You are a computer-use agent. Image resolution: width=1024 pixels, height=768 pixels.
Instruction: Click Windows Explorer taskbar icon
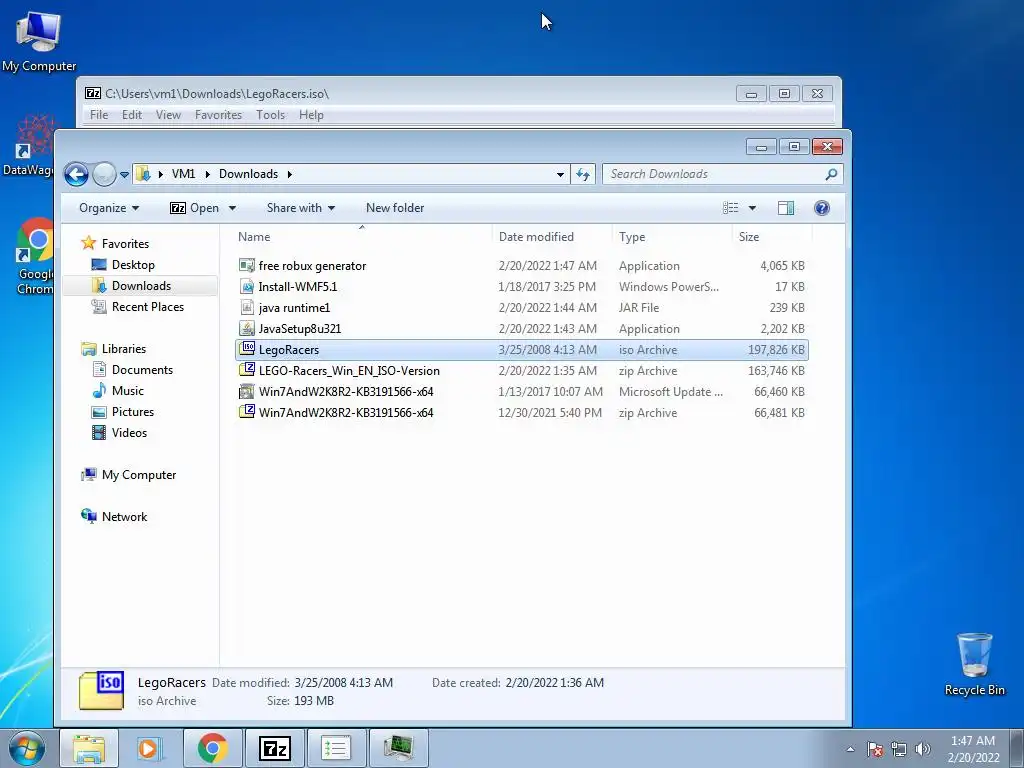click(89, 748)
